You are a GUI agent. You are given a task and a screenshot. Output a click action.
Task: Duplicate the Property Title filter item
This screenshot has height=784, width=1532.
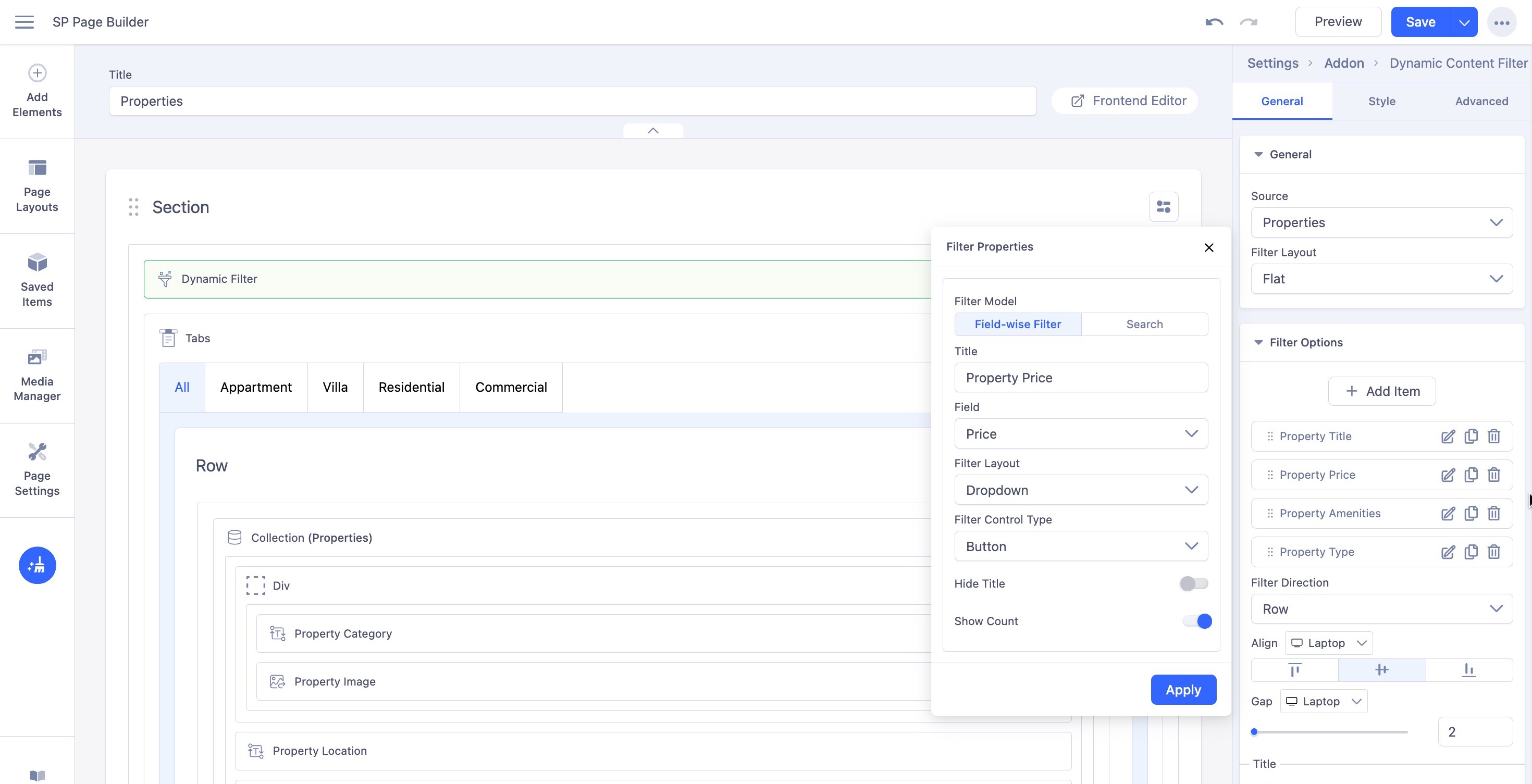click(x=1471, y=437)
